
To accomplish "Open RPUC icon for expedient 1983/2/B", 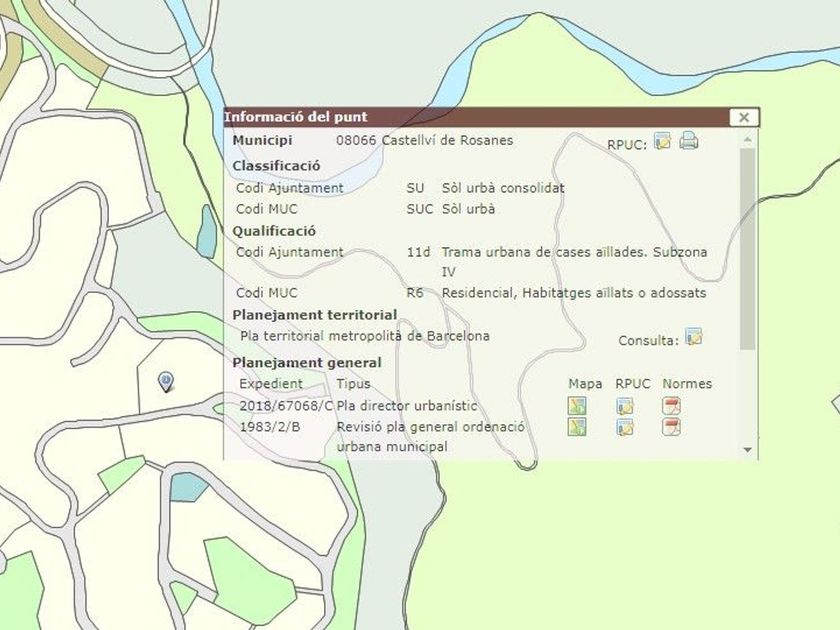I will click(625, 427).
